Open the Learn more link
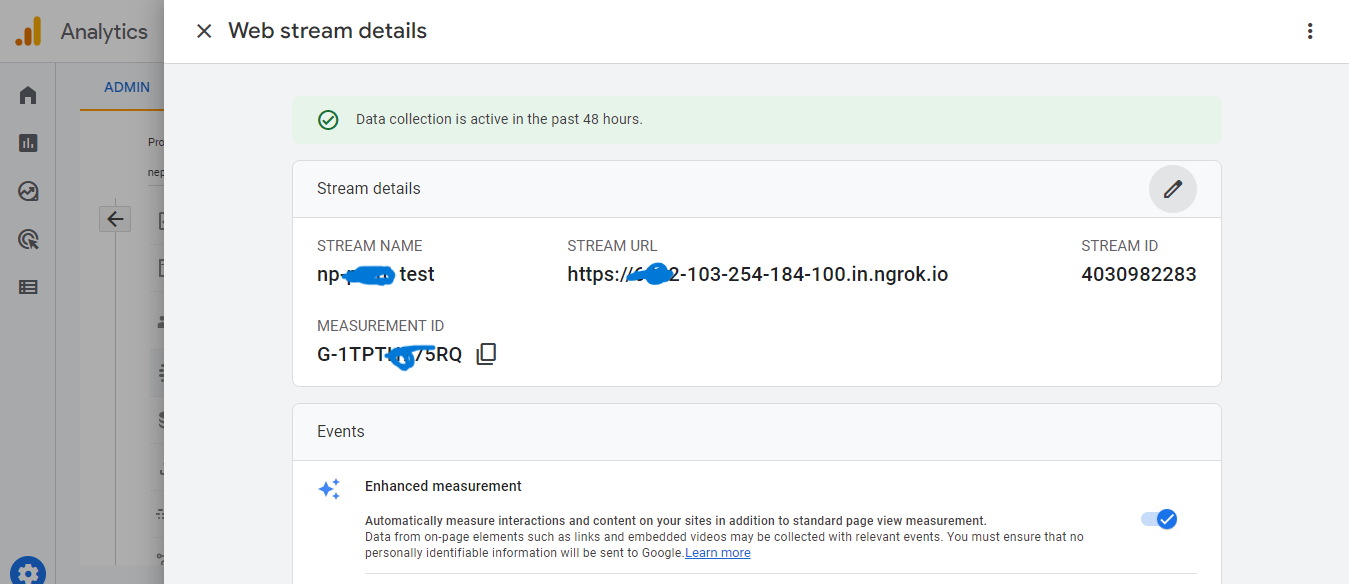The height and width of the screenshot is (584, 1349). point(717,552)
